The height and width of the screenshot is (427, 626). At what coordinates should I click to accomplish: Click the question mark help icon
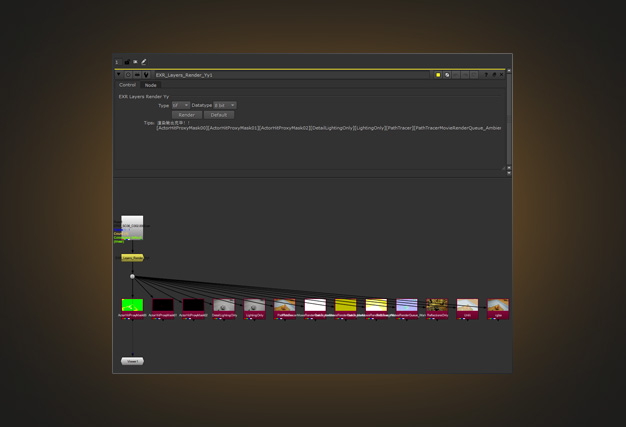coord(486,75)
